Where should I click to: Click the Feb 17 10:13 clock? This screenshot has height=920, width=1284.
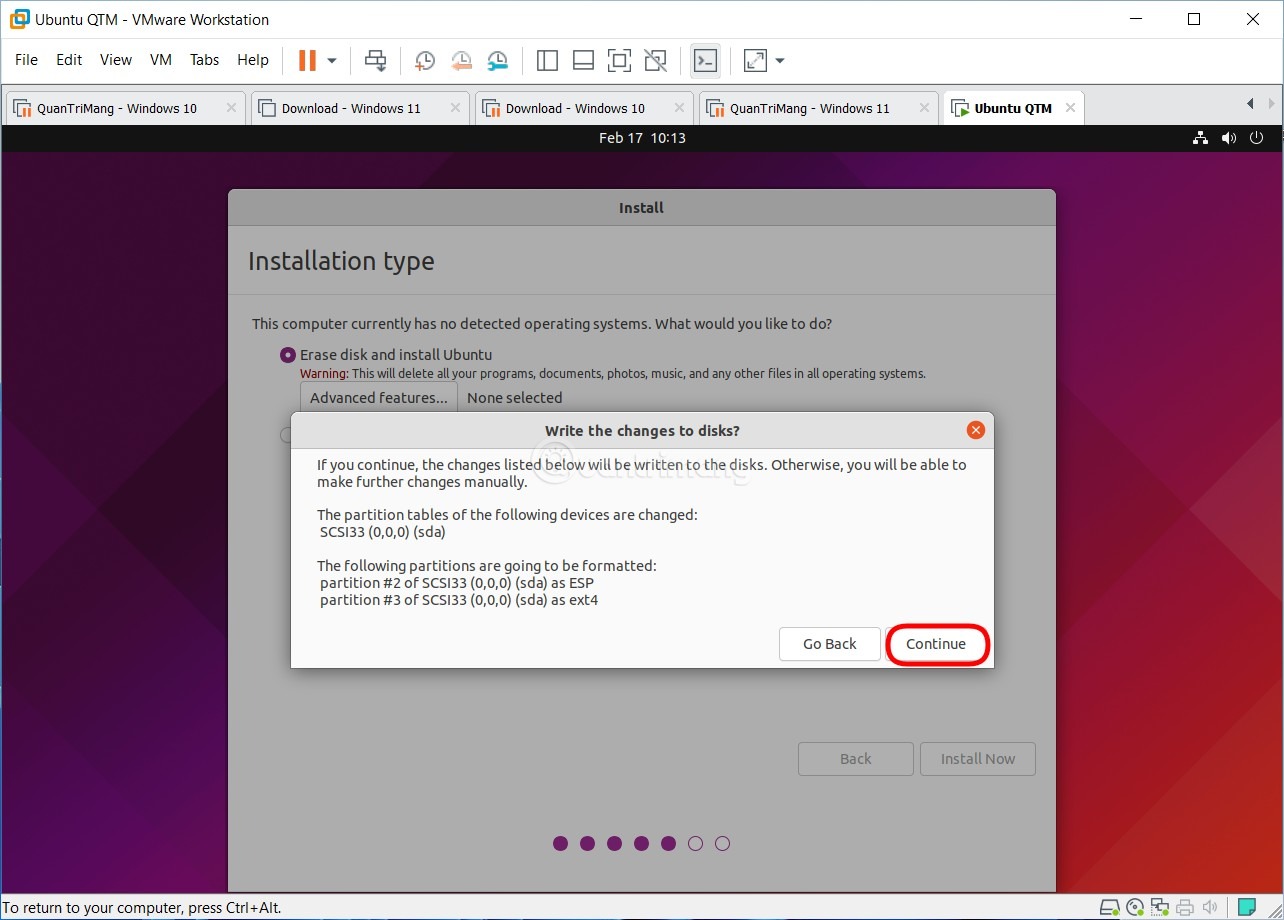642,138
